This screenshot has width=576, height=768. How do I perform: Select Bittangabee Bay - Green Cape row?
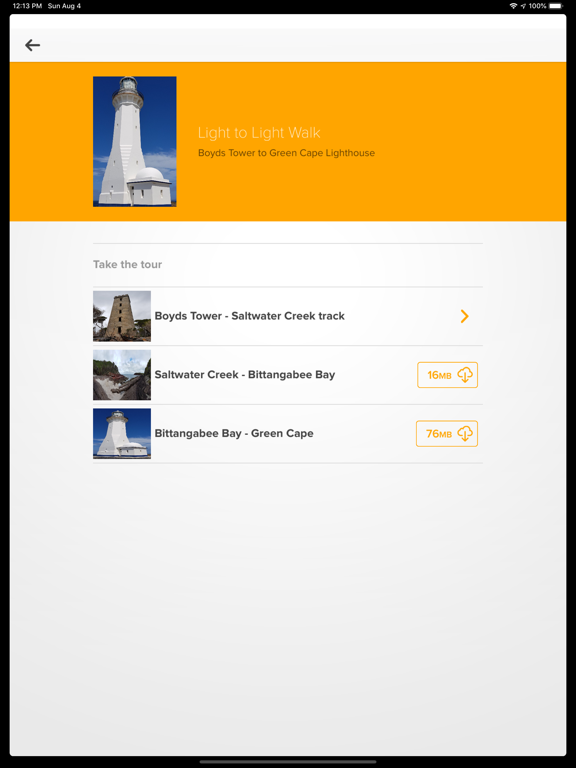288,433
